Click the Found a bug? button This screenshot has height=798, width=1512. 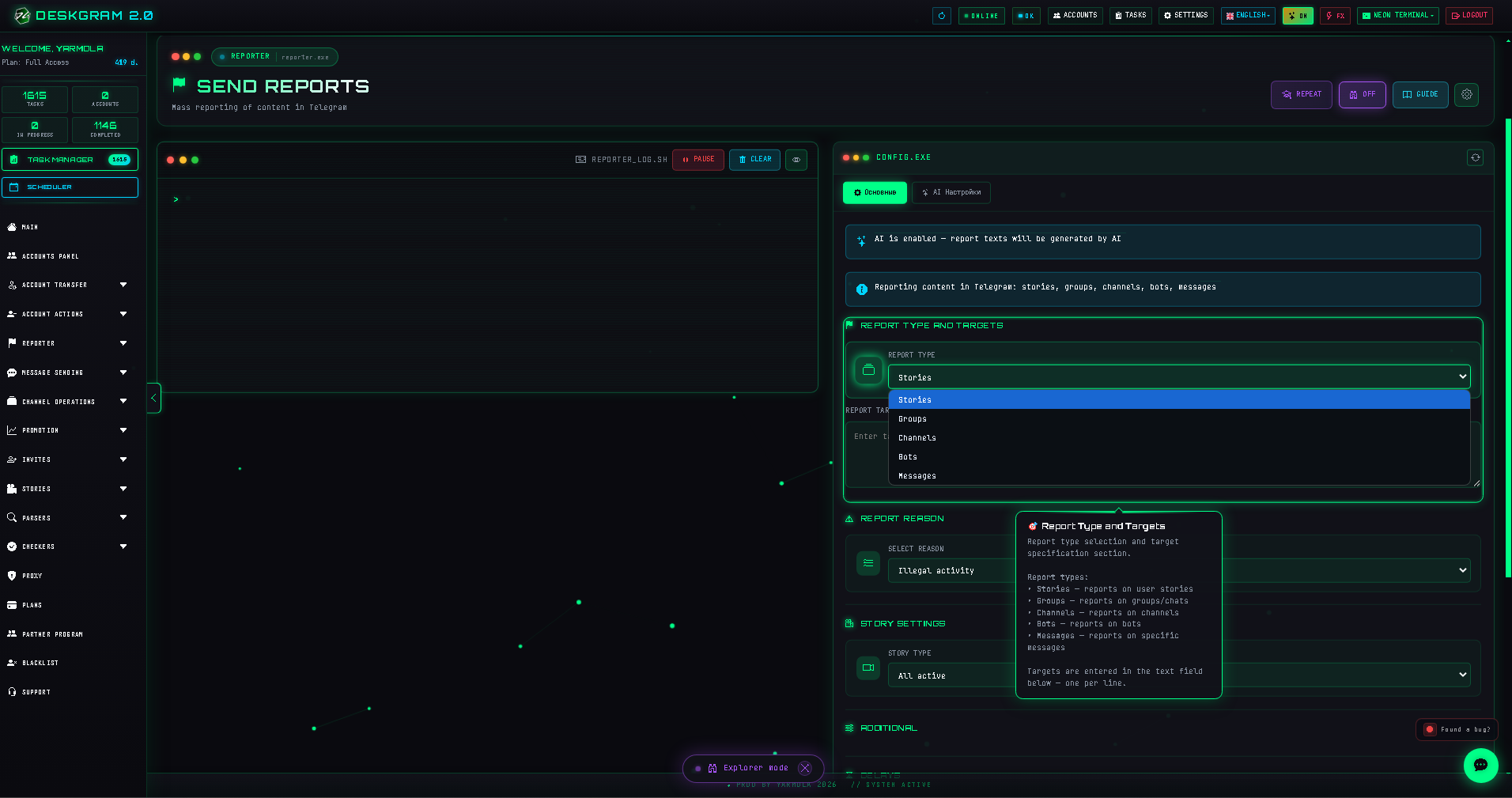[1457, 730]
